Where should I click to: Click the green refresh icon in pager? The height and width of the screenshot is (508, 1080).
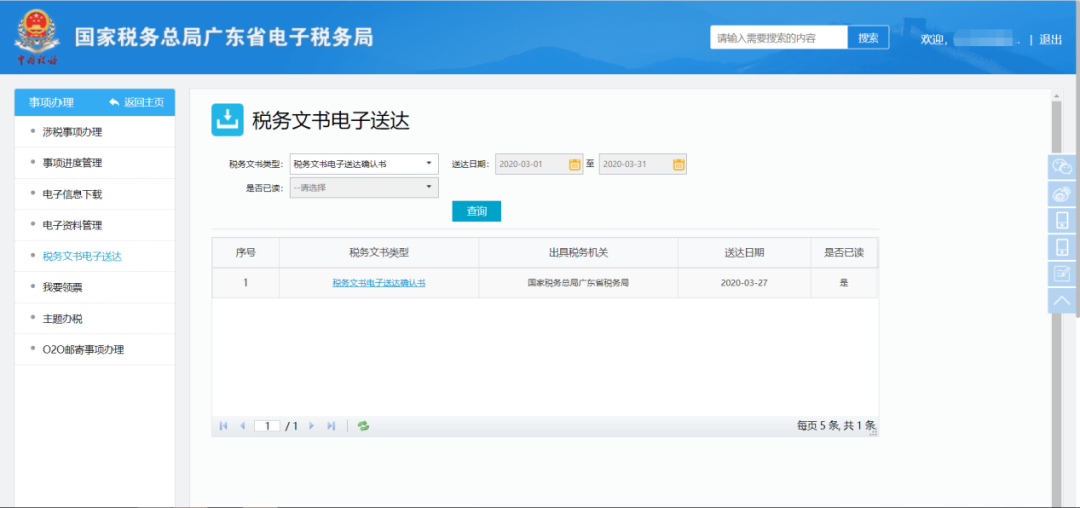tap(363, 426)
